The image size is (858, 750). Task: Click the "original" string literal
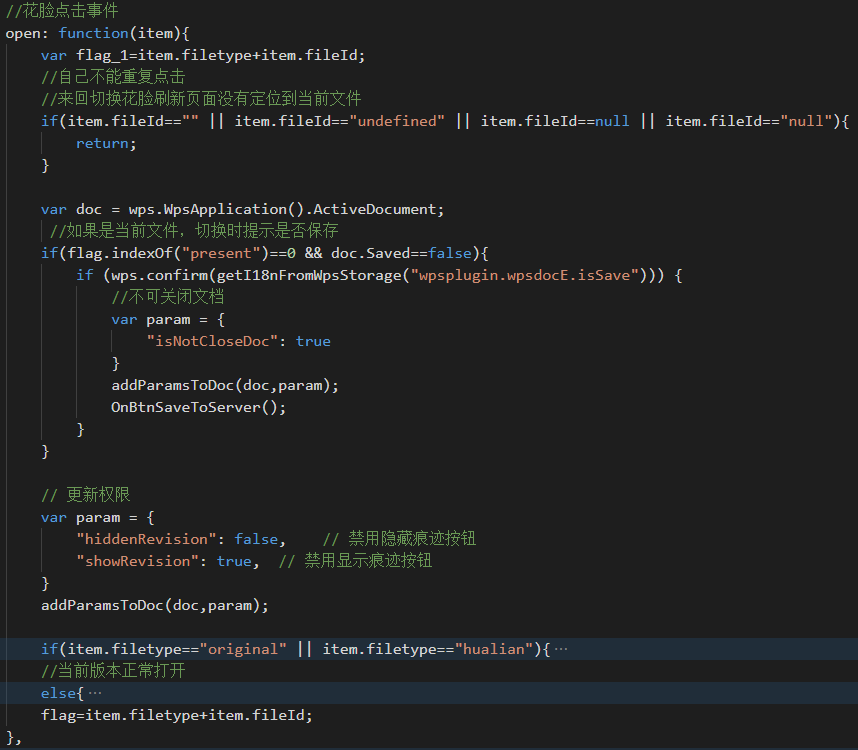242,649
